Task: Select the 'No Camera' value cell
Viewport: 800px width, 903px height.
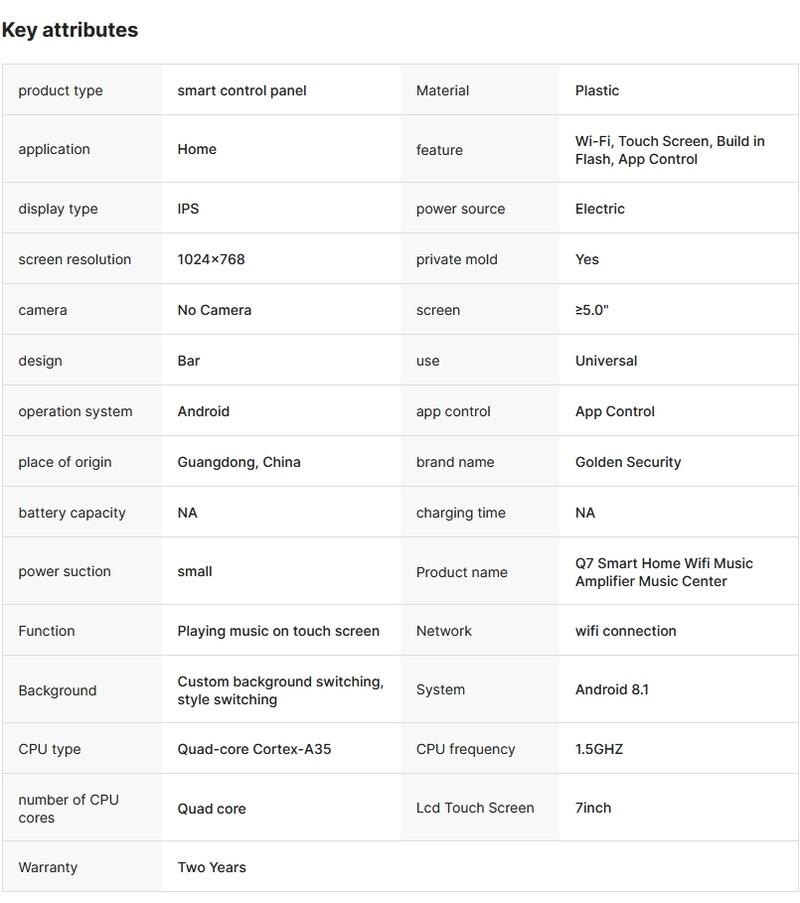Action: 214,310
